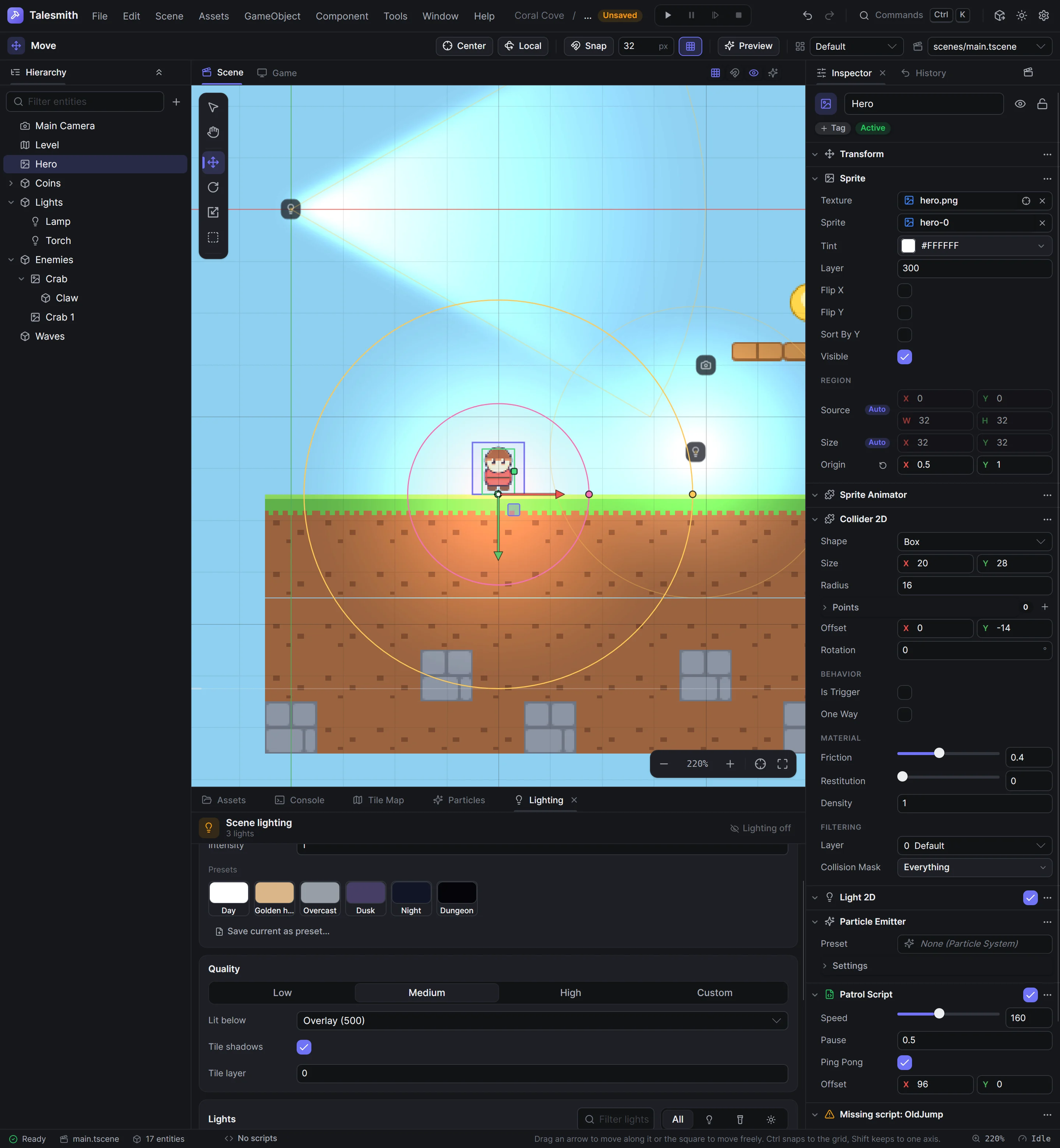Click the fullscreen viewport icon
Image resolution: width=1060 pixels, height=1148 pixels.
pyautogui.click(x=782, y=764)
